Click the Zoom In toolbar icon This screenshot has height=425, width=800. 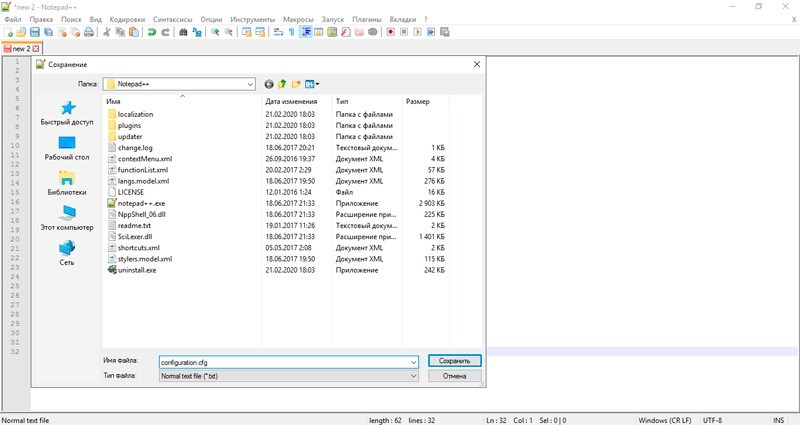(215, 32)
